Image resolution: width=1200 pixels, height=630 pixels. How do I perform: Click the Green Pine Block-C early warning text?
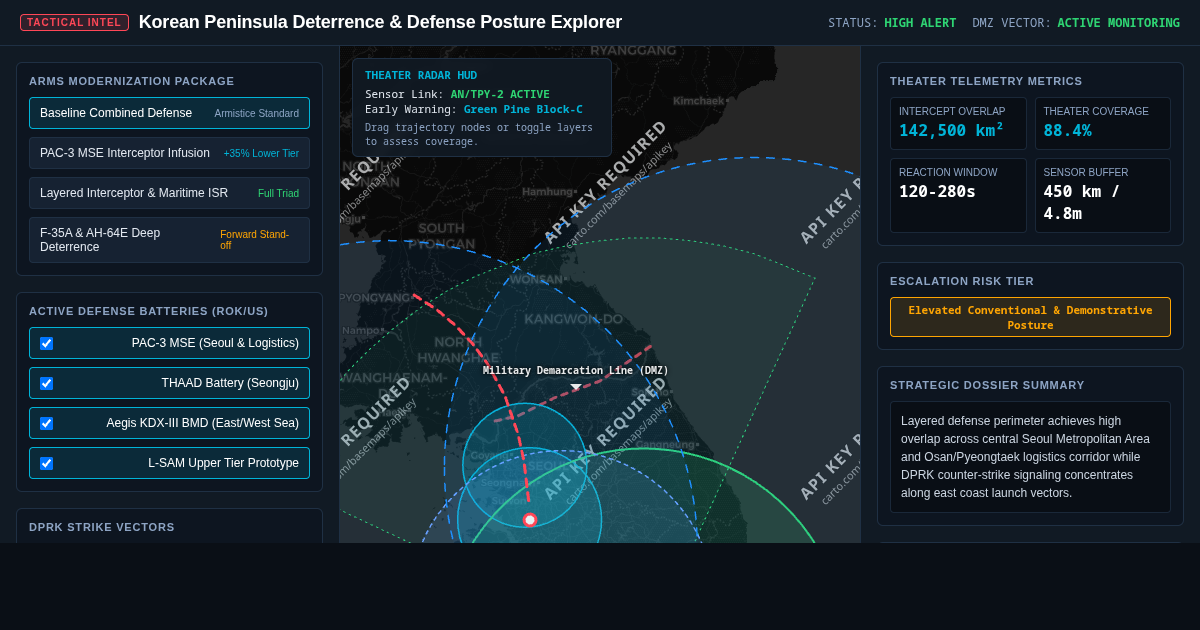523,109
